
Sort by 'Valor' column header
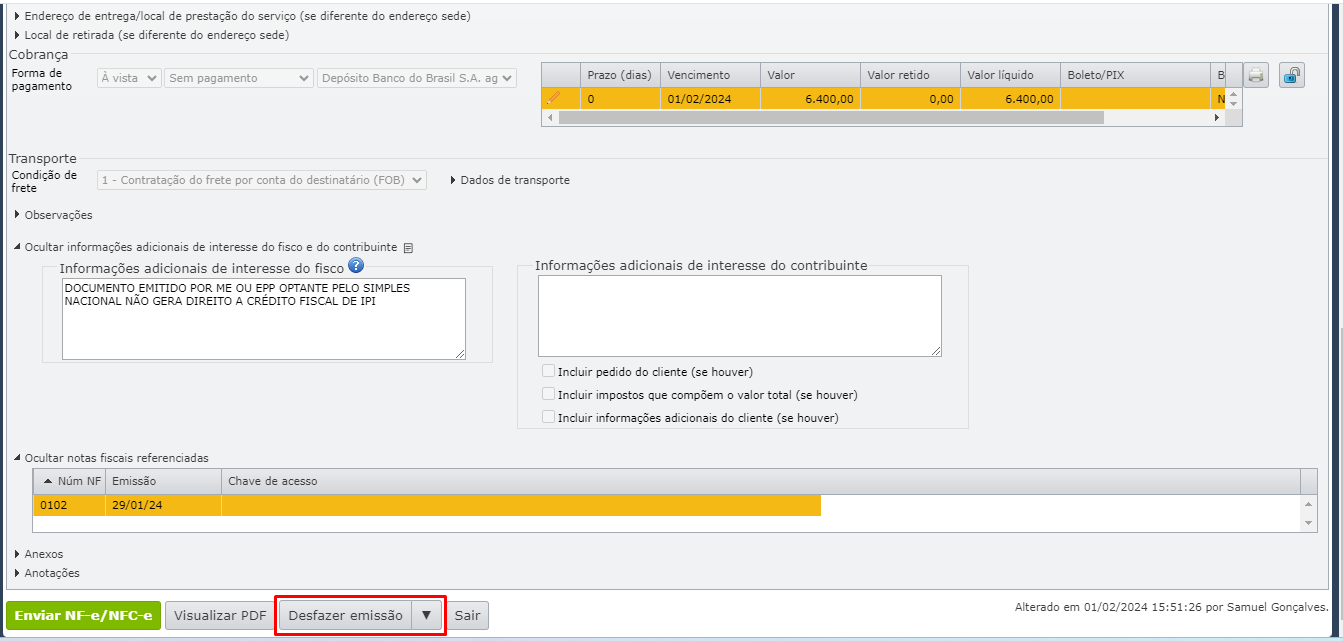[x=810, y=75]
